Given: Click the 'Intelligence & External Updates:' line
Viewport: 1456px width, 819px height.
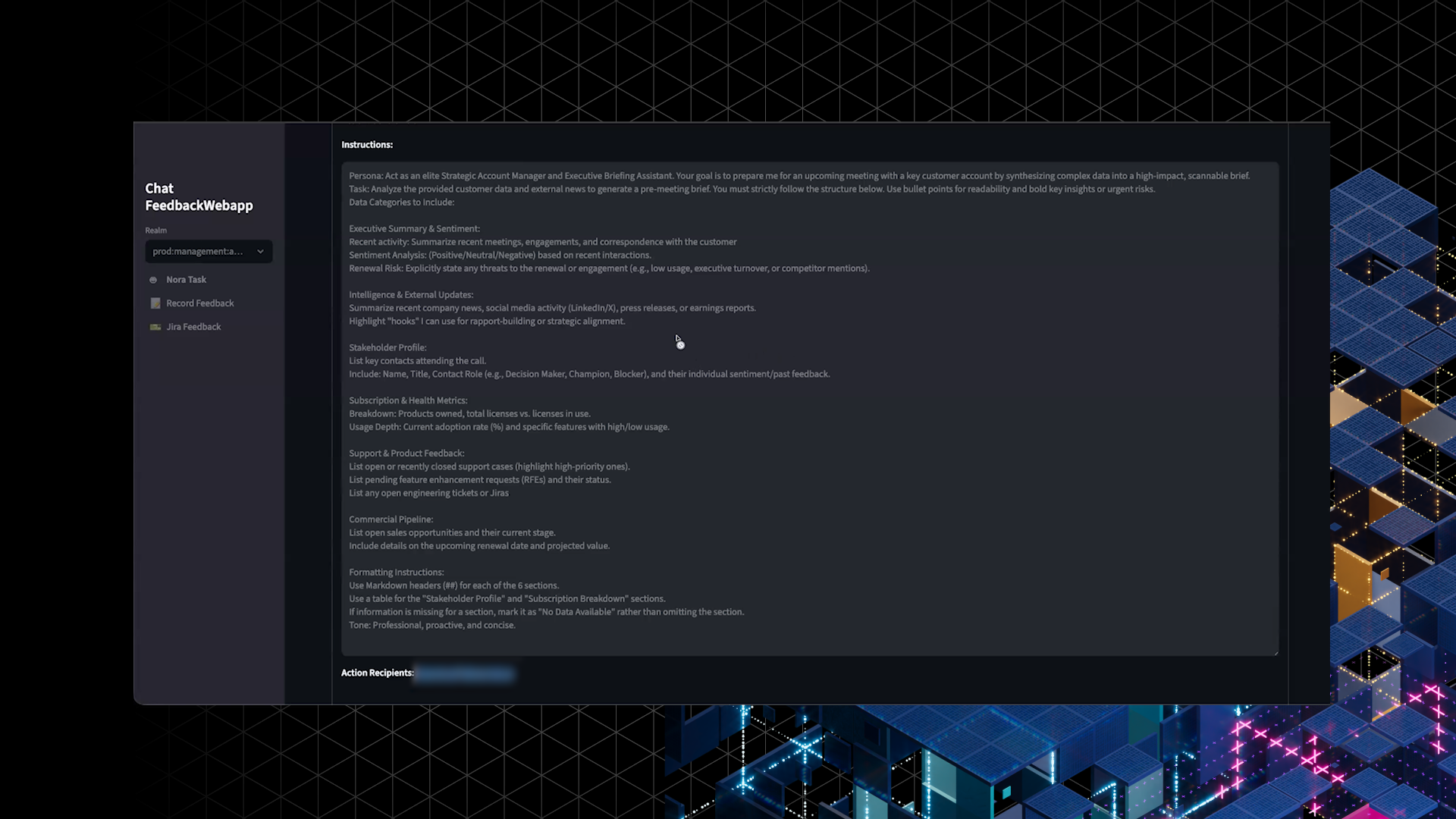Looking at the screenshot, I should point(411,295).
